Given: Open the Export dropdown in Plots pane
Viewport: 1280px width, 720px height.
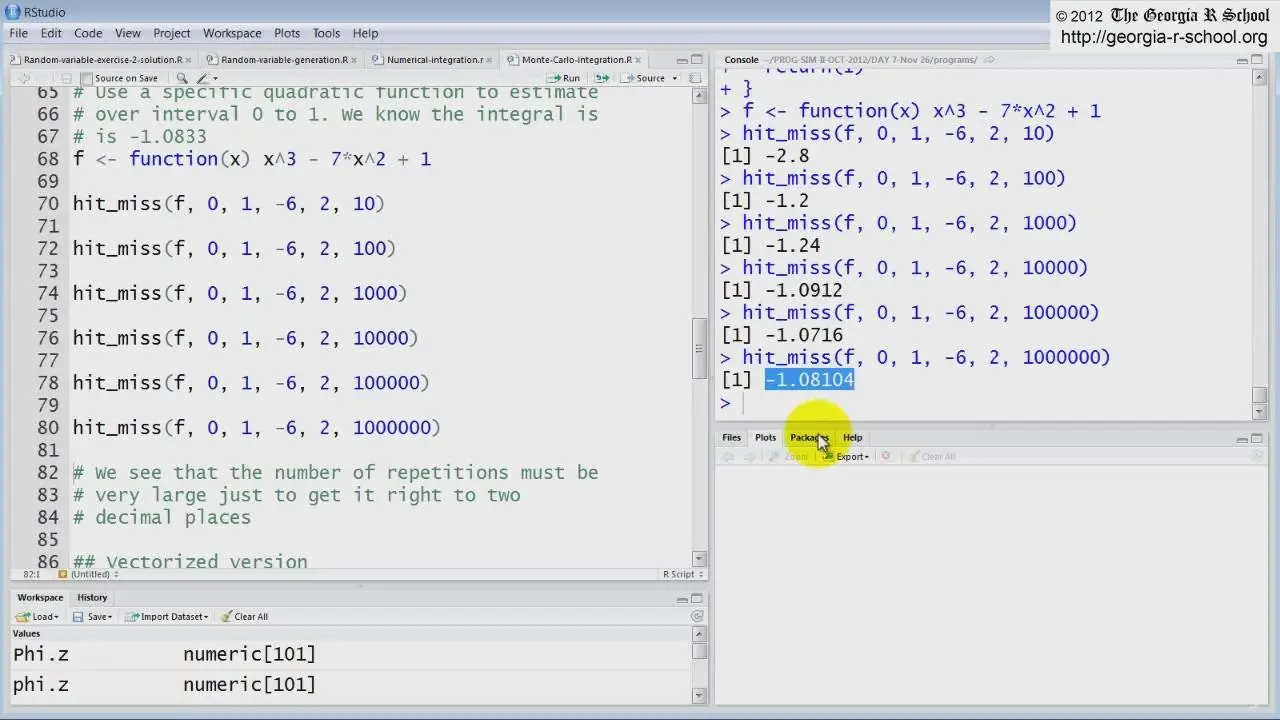Looking at the screenshot, I should tap(846, 457).
